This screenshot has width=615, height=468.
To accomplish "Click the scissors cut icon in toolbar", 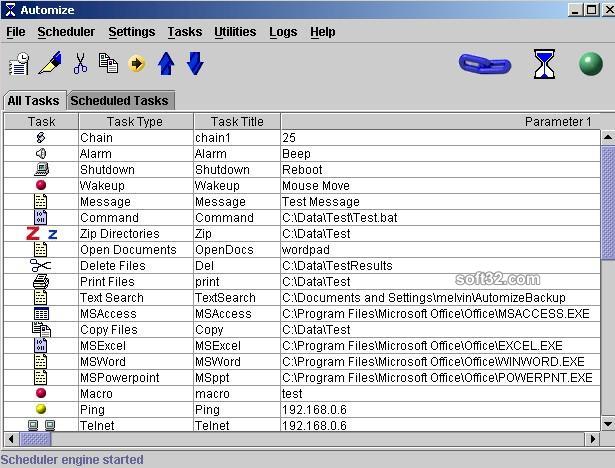I will (80, 63).
